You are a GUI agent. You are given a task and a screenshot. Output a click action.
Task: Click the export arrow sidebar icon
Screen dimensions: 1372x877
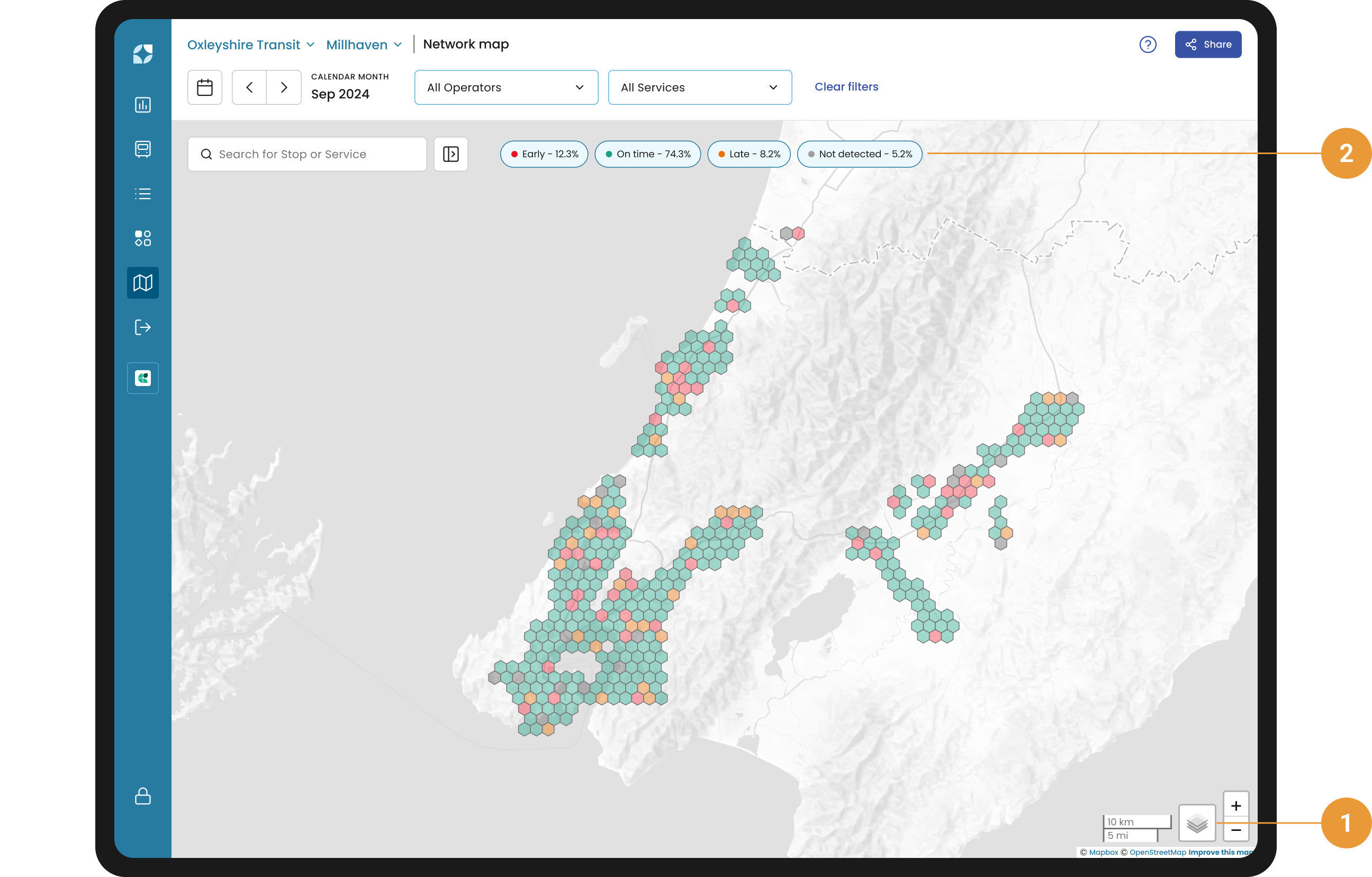(142, 327)
